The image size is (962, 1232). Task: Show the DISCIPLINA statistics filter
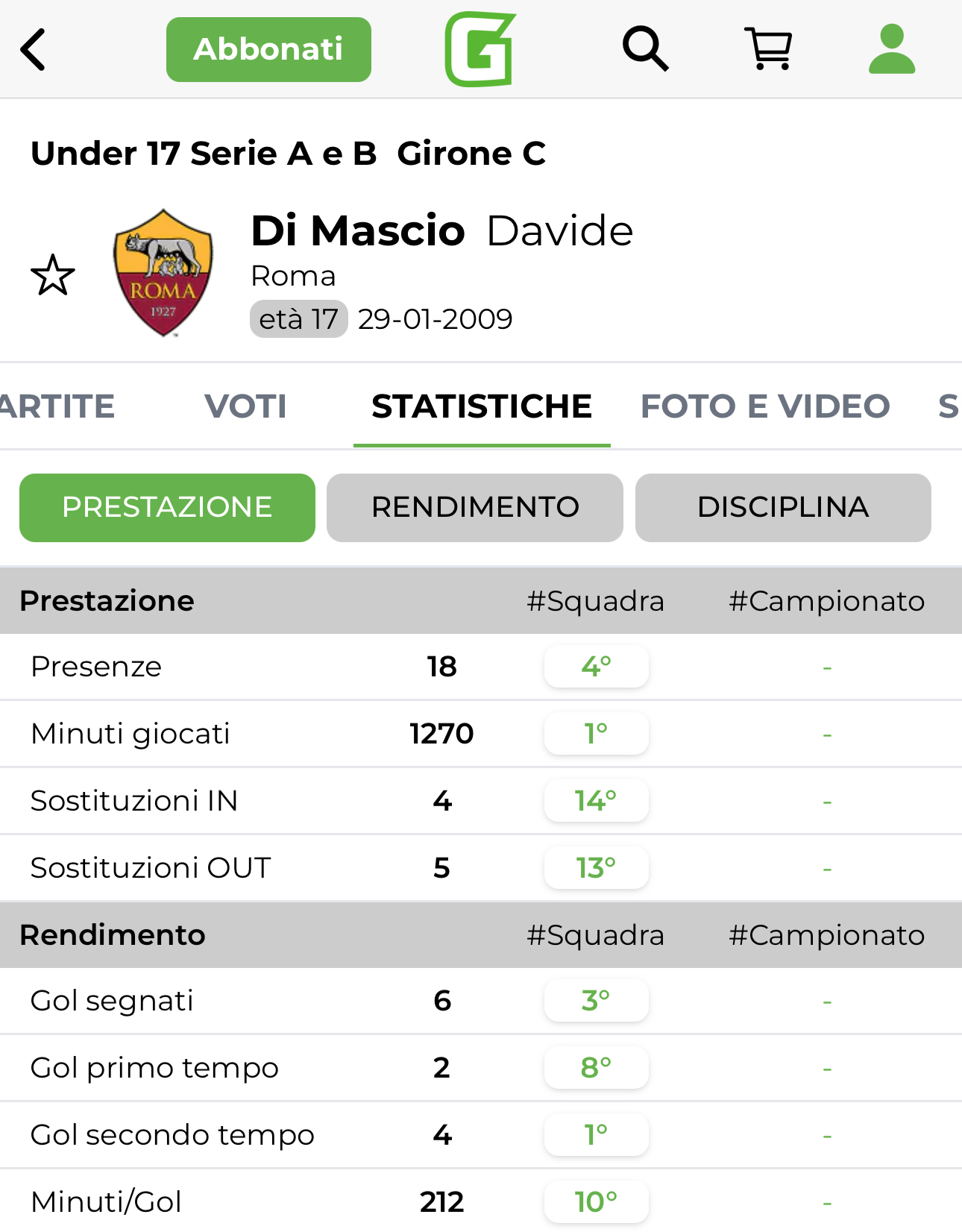[783, 507]
